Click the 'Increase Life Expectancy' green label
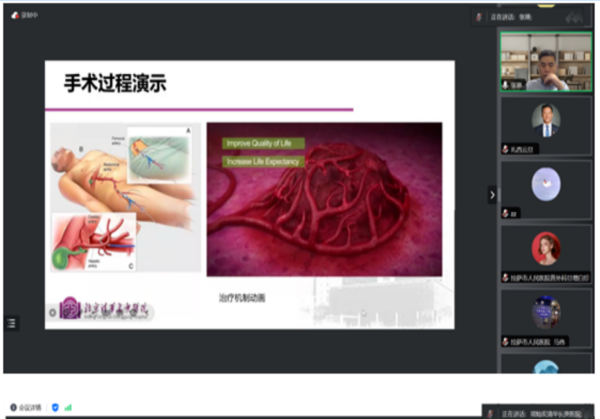 pyautogui.click(x=262, y=159)
